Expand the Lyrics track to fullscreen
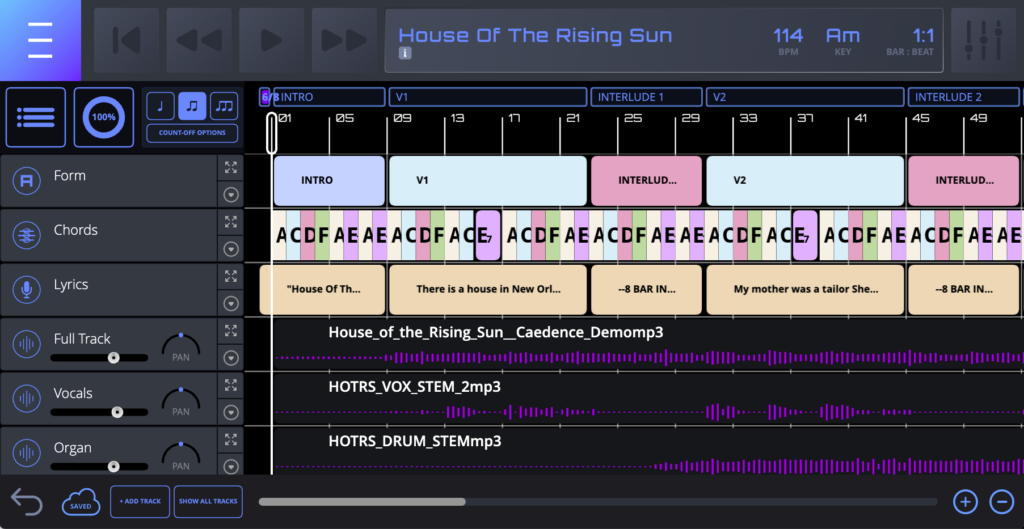 231,276
